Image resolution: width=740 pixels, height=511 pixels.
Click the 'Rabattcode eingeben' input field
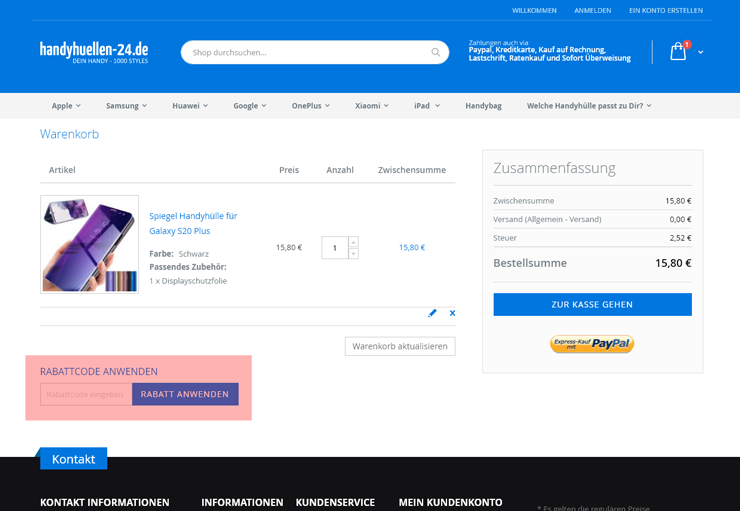pos(86,394)
